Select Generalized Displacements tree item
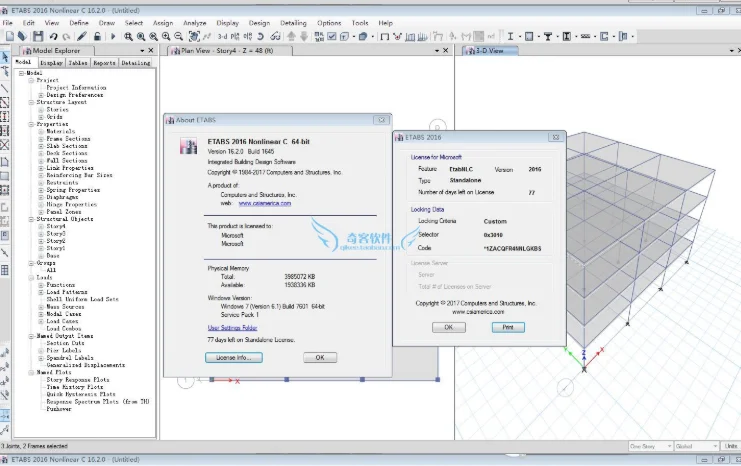741x466 pixels. coord(86,365)
